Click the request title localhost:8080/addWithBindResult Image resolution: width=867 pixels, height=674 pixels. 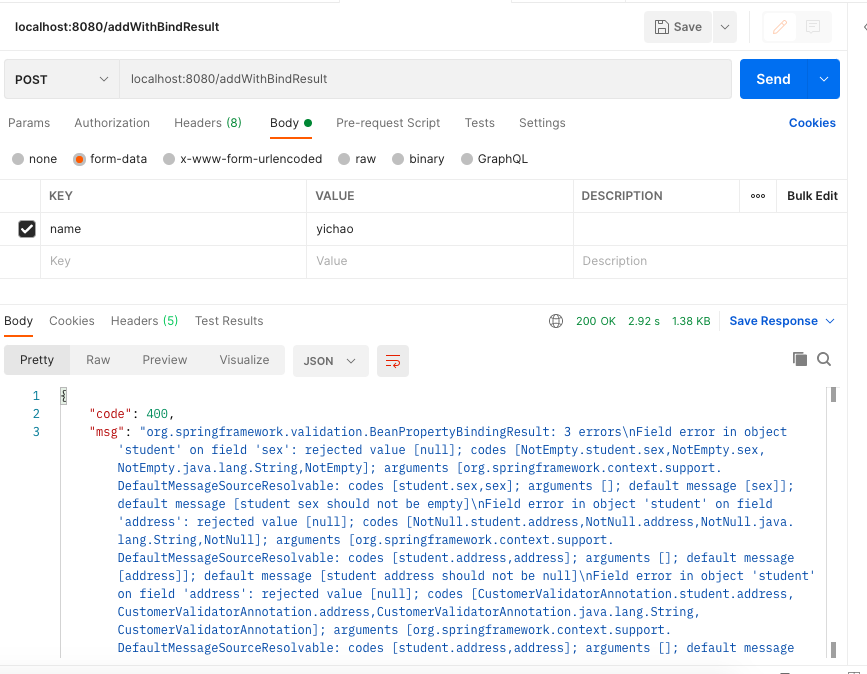click(x=117, y=27)
